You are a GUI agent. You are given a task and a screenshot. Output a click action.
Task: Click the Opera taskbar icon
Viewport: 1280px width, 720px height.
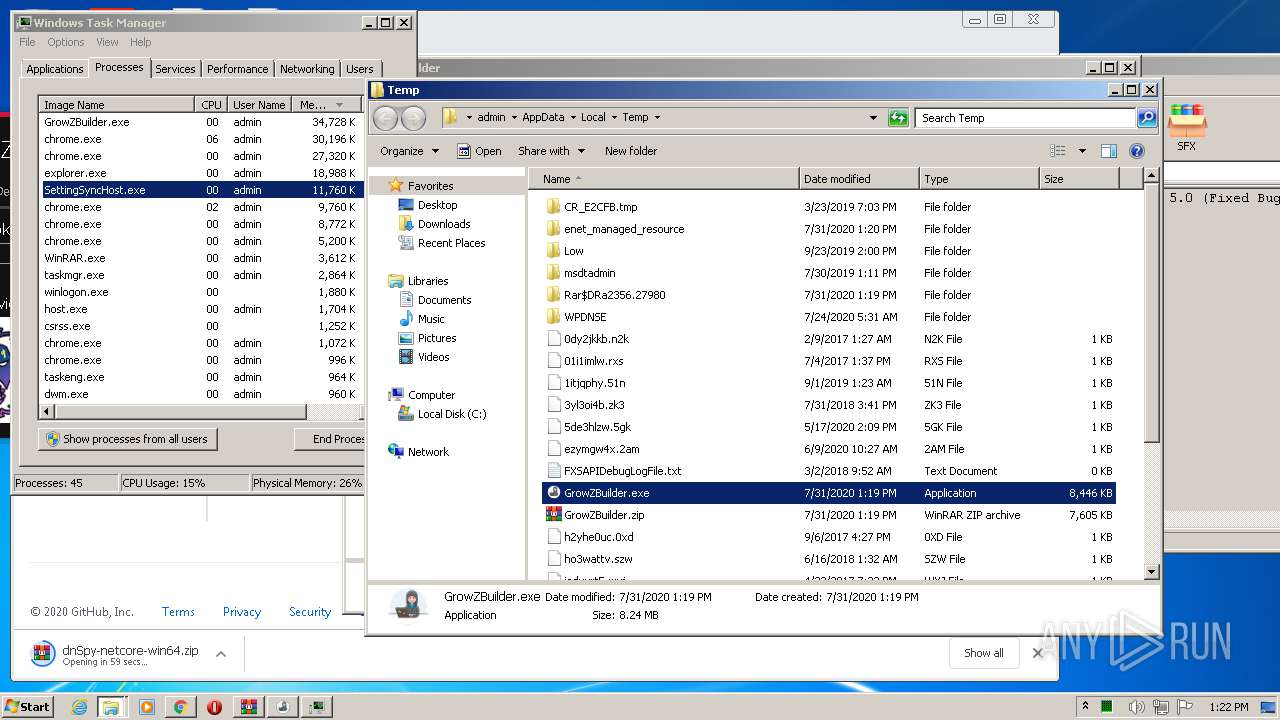pos(214,707)
